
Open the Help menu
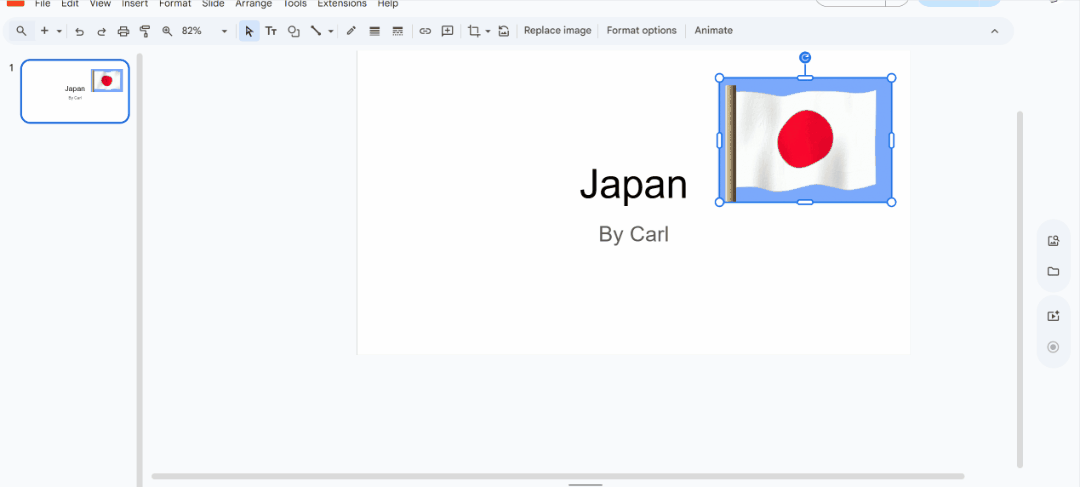tap(388, 3)
